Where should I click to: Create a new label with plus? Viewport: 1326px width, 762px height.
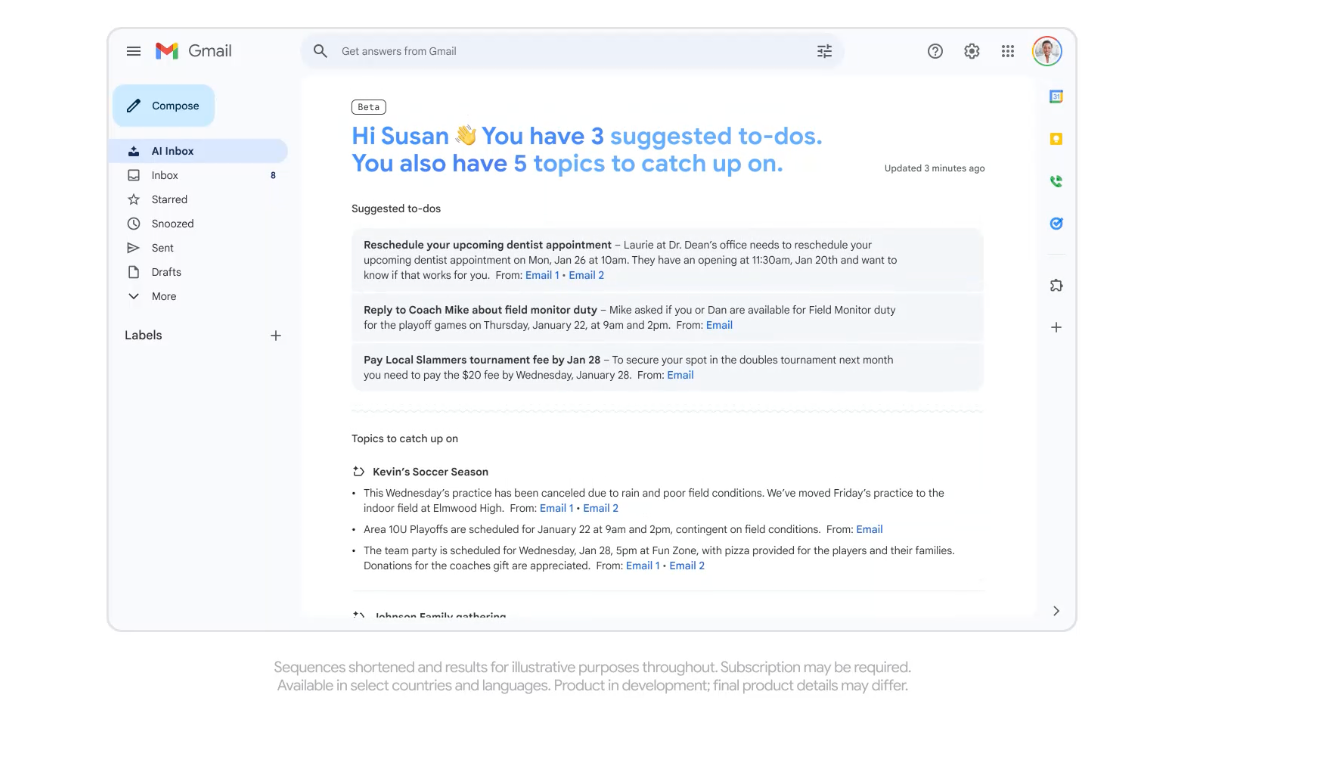276,336
